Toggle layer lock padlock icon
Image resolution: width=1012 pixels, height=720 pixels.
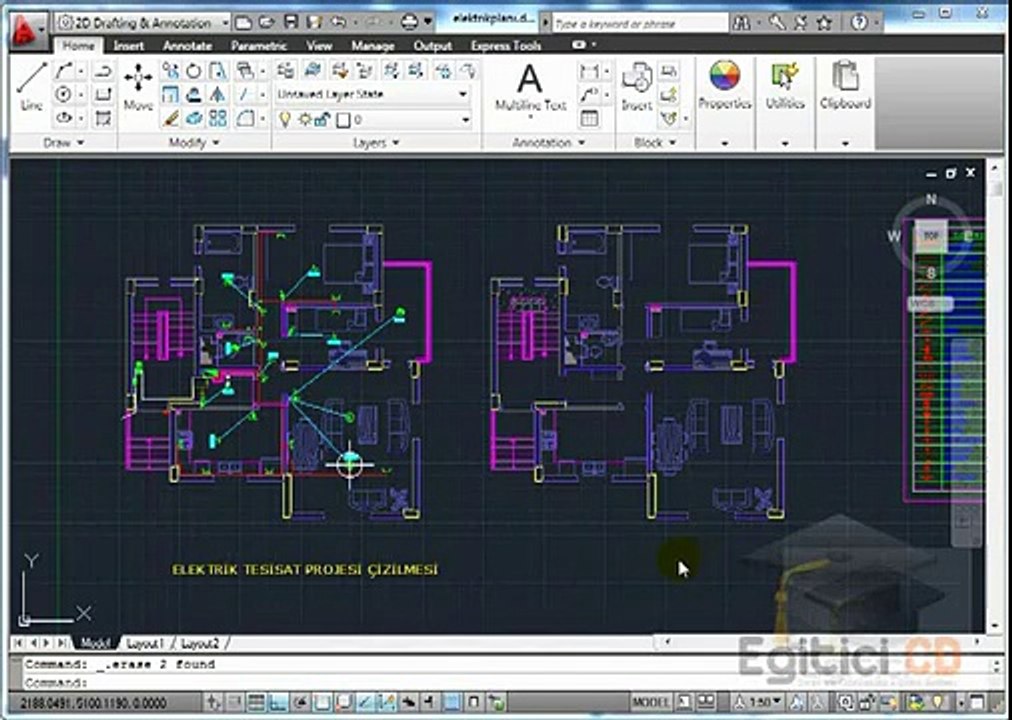tap(321, 119)
